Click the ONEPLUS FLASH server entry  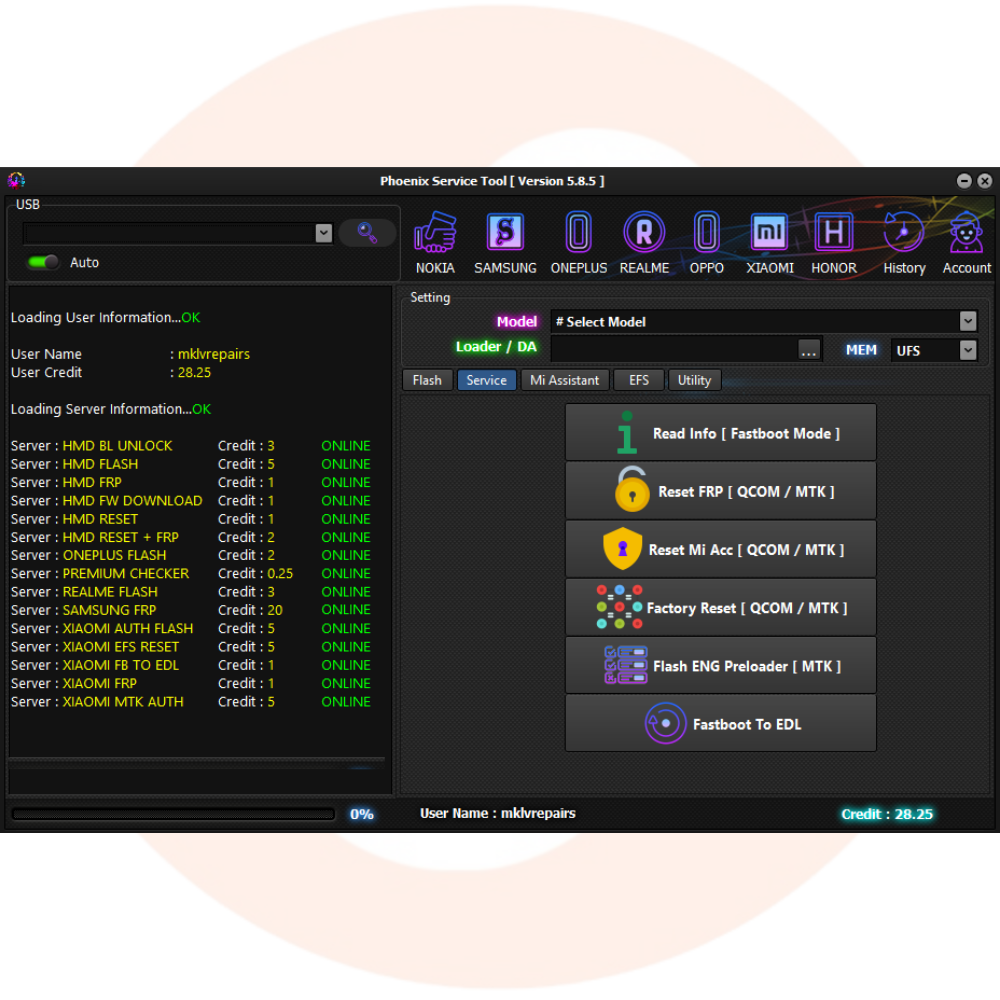191,555
